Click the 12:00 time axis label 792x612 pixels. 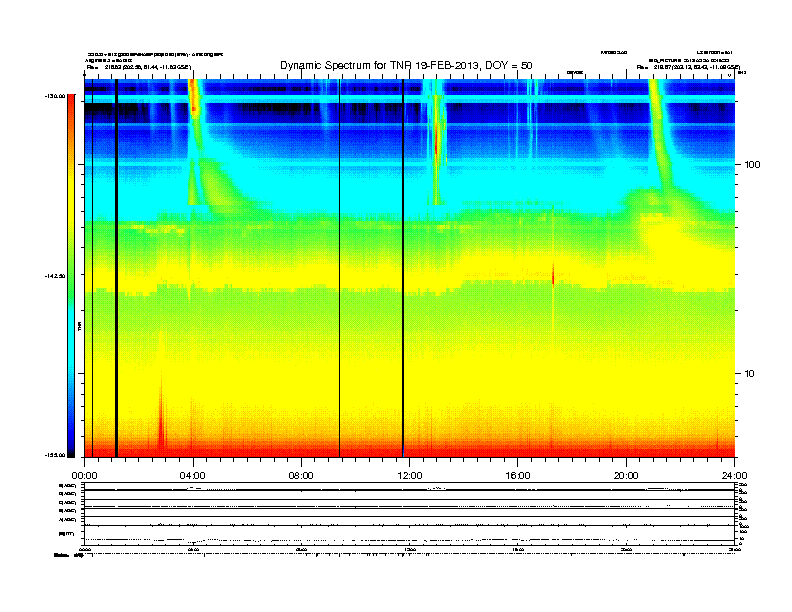tap(410, 476)
